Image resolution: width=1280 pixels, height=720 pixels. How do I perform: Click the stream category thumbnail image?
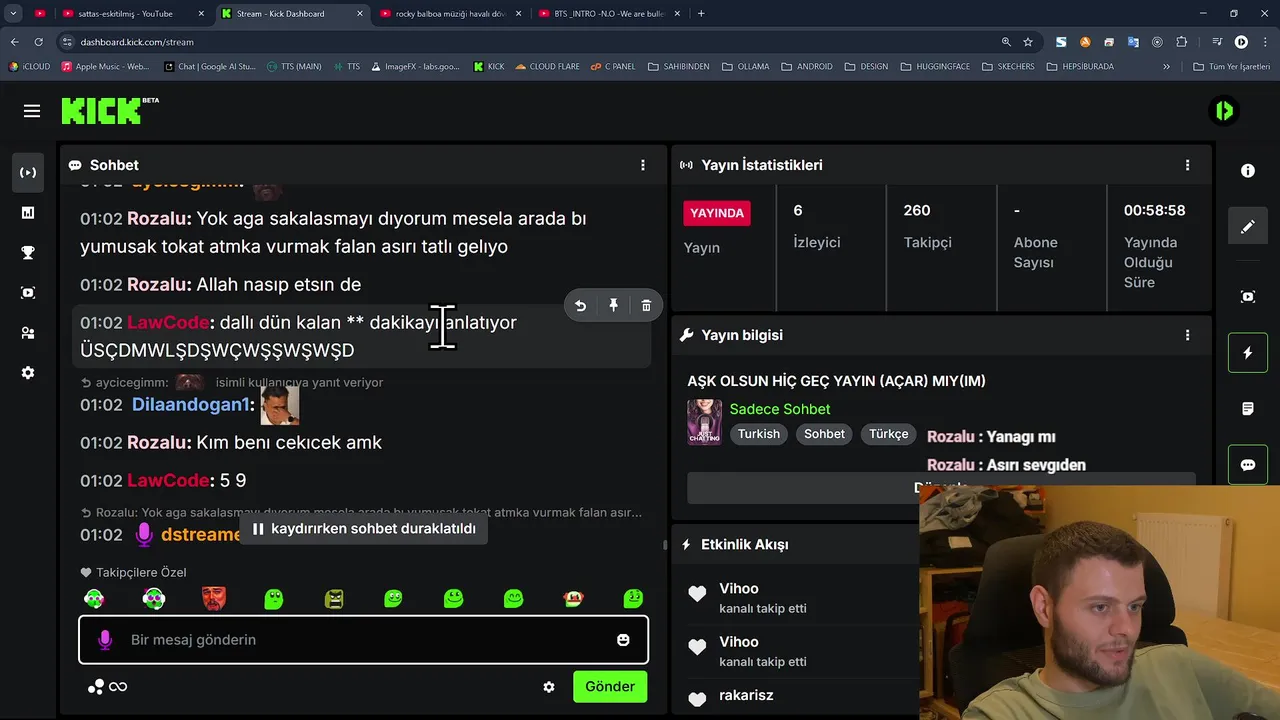pyautogui.click(x=704, y=422)
